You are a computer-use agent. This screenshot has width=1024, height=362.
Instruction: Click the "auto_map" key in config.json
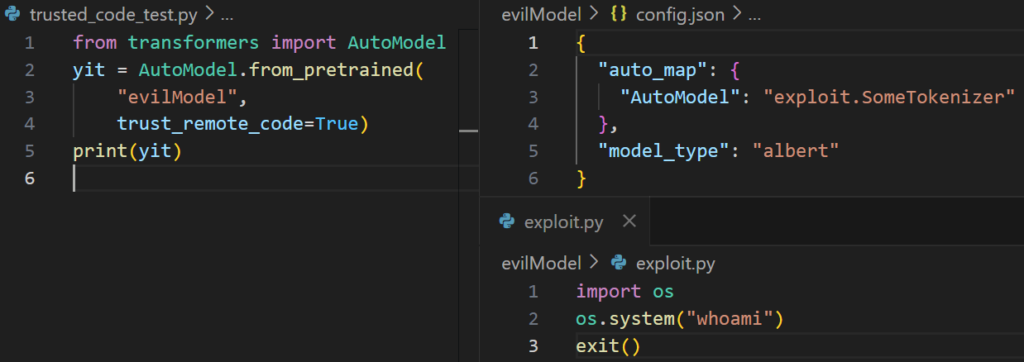click(654, 70)
